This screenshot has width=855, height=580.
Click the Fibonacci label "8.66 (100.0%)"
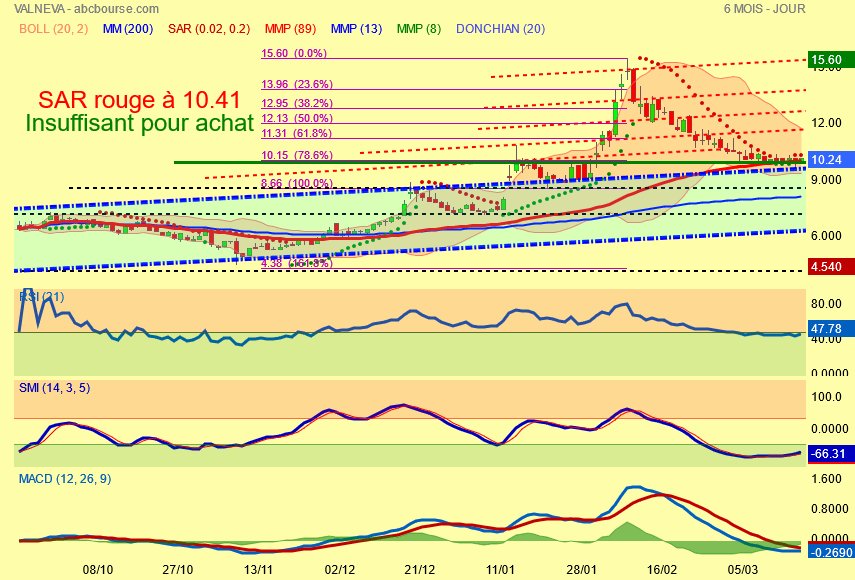tap(297, 183)
